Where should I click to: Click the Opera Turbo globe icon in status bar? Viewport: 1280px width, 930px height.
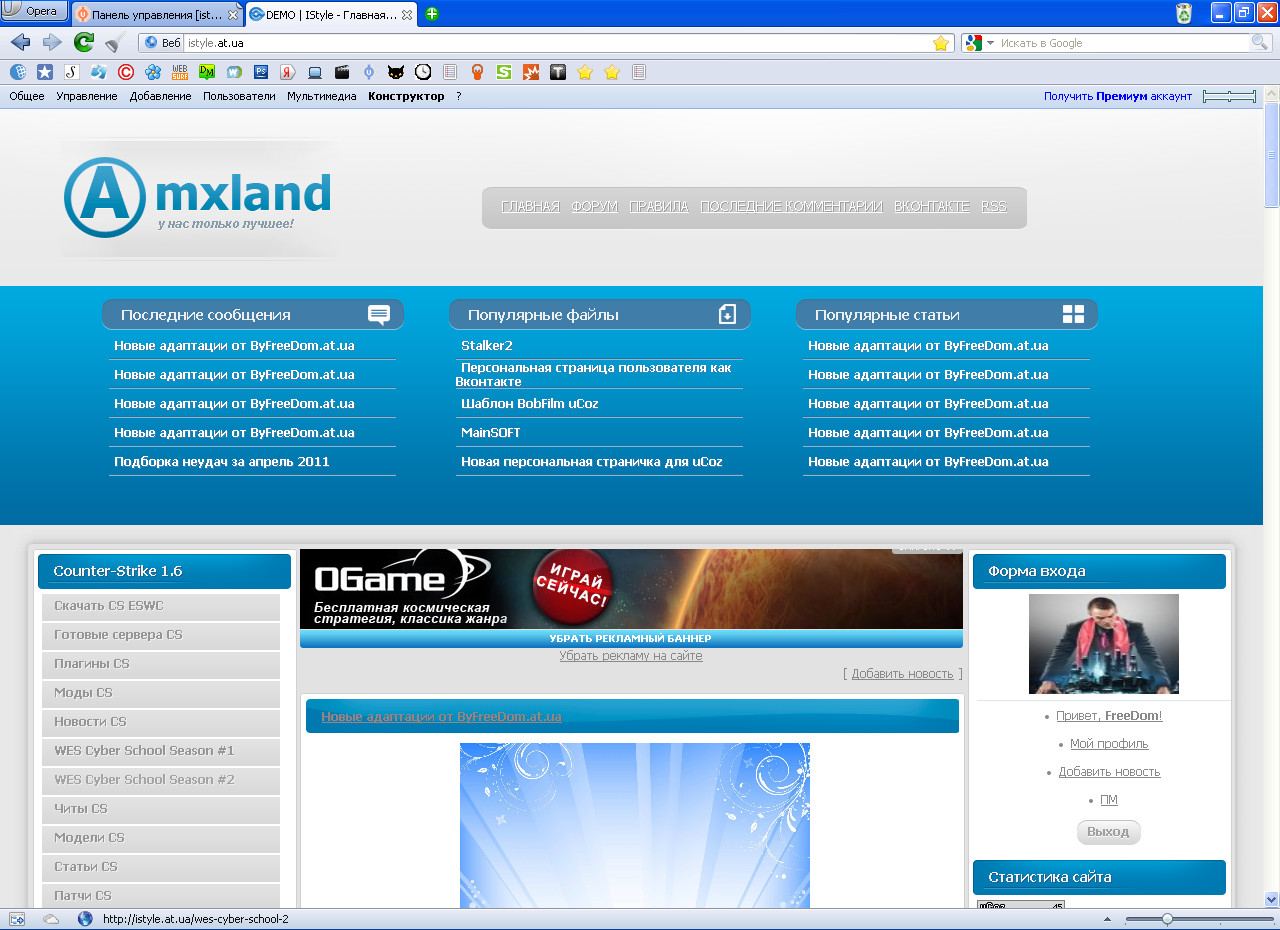(x=85, y=918)
